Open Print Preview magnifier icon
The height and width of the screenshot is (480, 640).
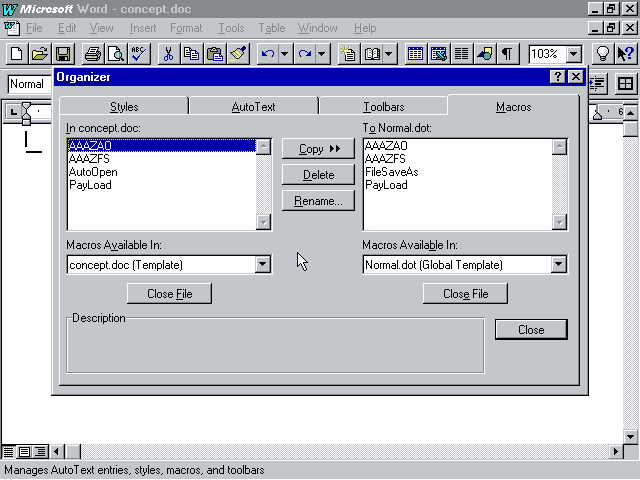116,53
